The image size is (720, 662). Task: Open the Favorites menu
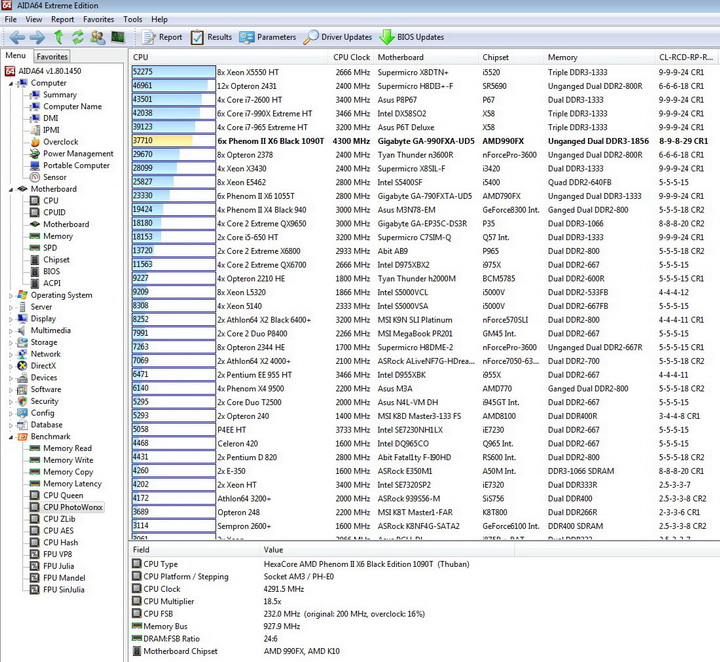pos(98,19)
